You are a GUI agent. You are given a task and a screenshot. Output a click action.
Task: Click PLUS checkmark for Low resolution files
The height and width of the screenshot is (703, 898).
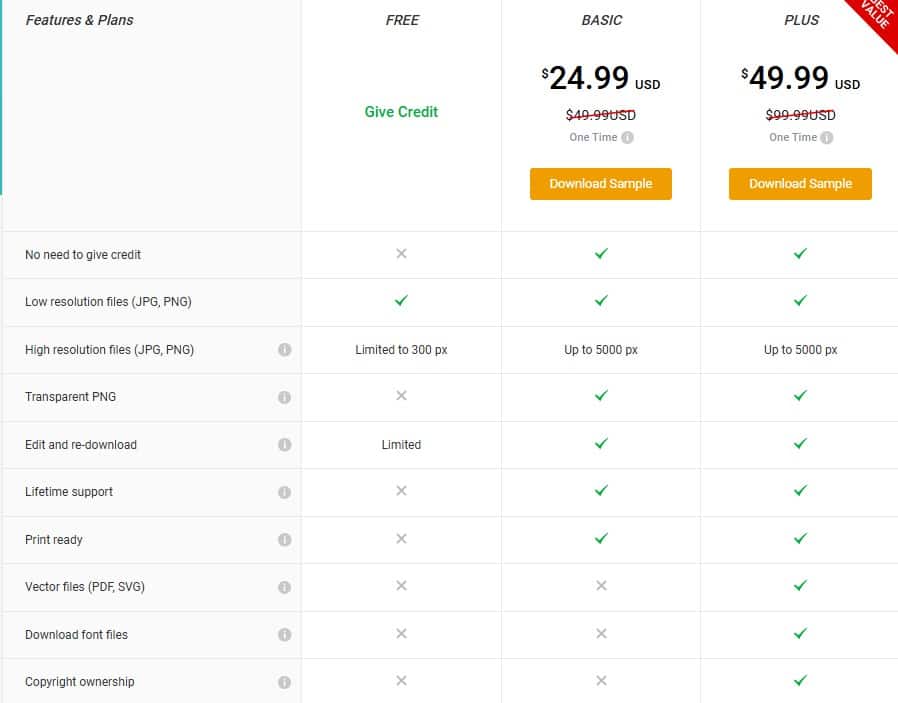coord(800,300)
